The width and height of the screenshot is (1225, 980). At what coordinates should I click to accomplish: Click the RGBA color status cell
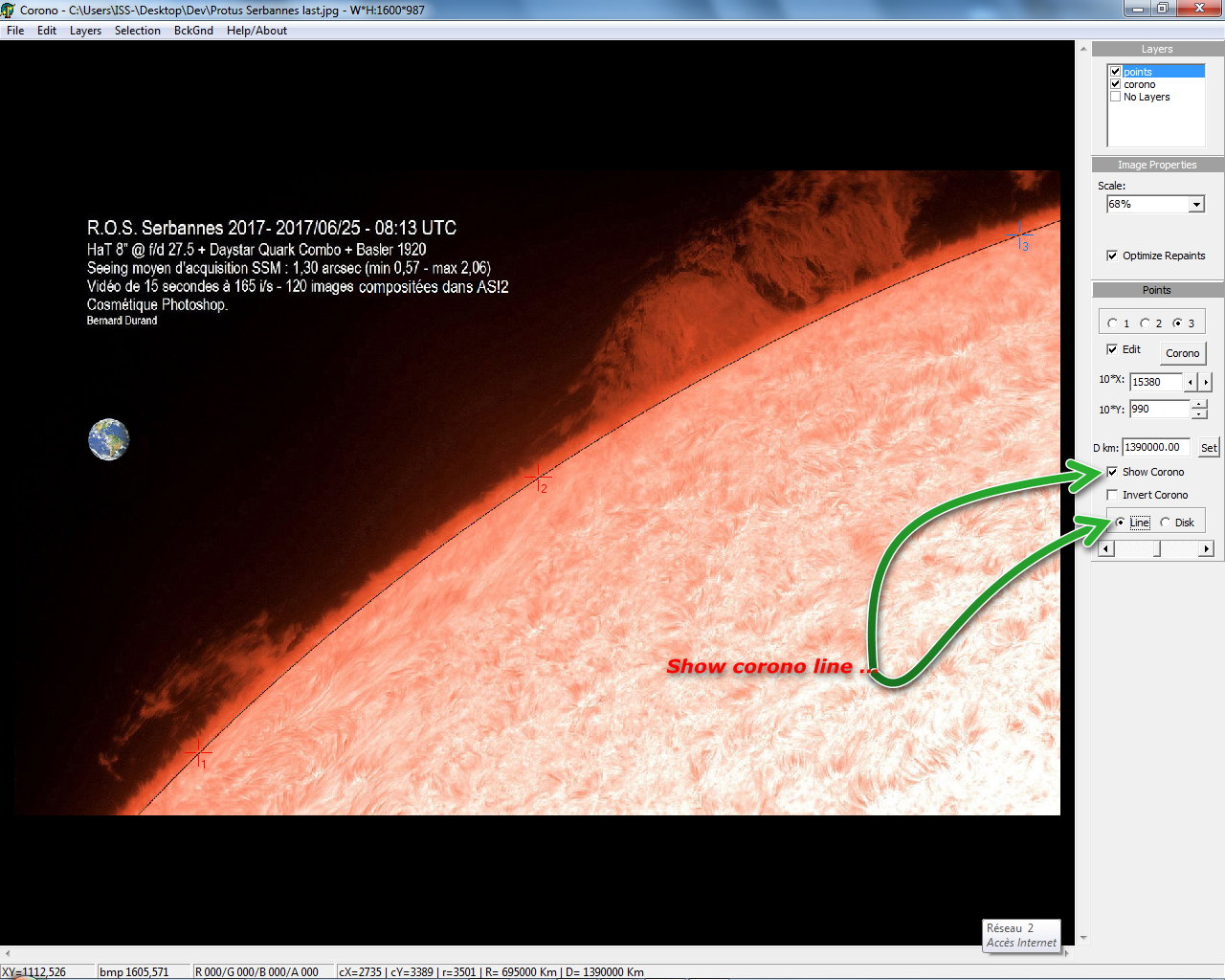click(x=263, y=971)
